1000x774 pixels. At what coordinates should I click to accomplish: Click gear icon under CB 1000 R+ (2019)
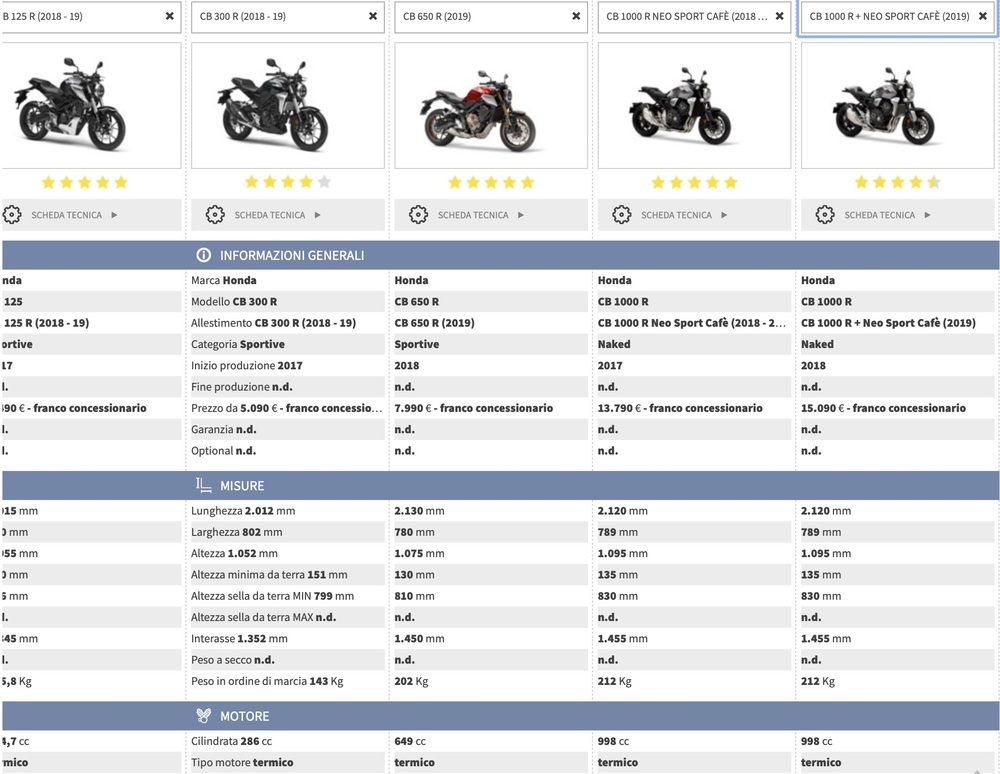tap(825, 215)
